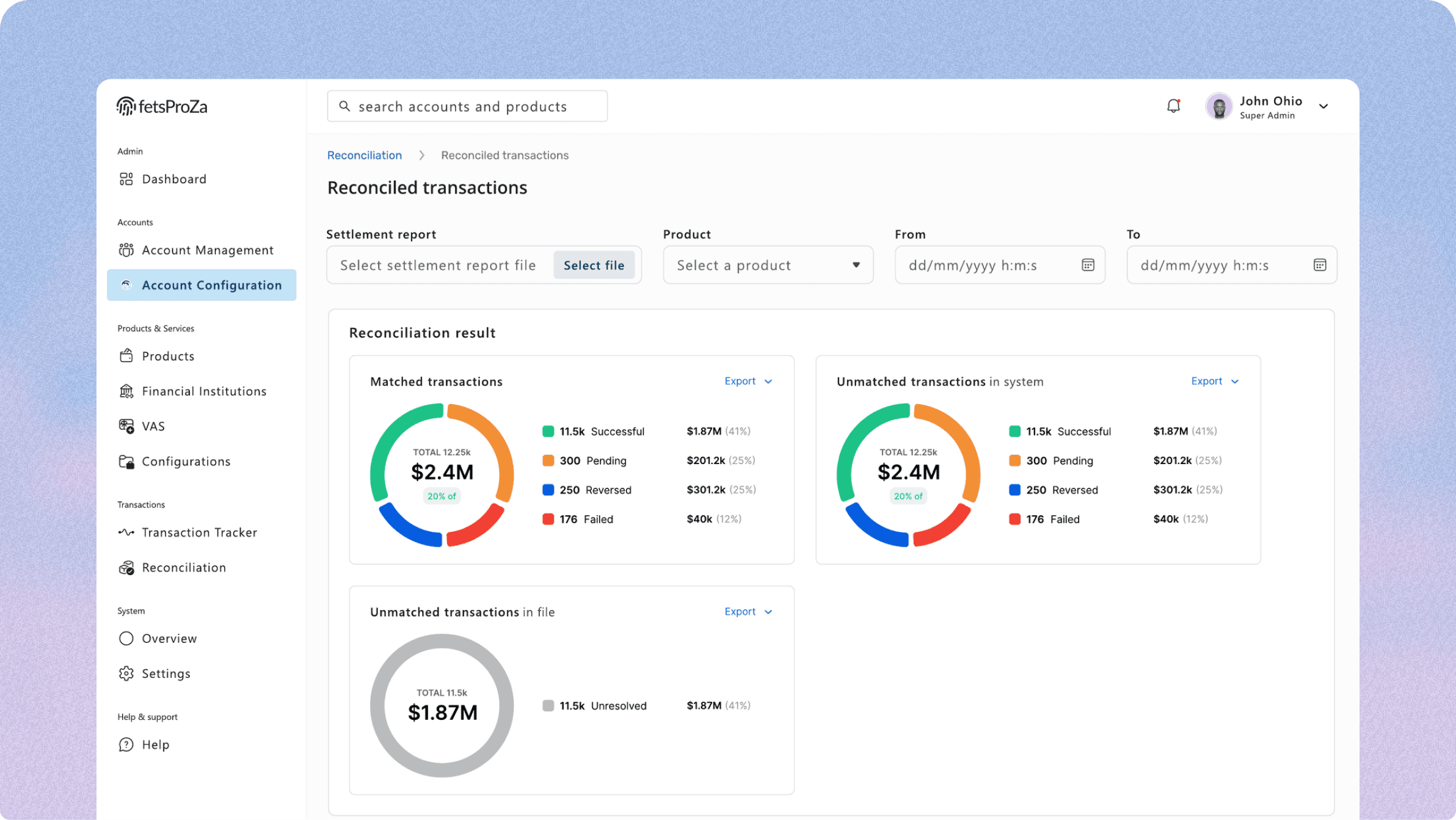Click Reconciled transactions breadcrumb text
Image resolution: width=1456 pixels, height=820 pixels.
coord(504,155)
